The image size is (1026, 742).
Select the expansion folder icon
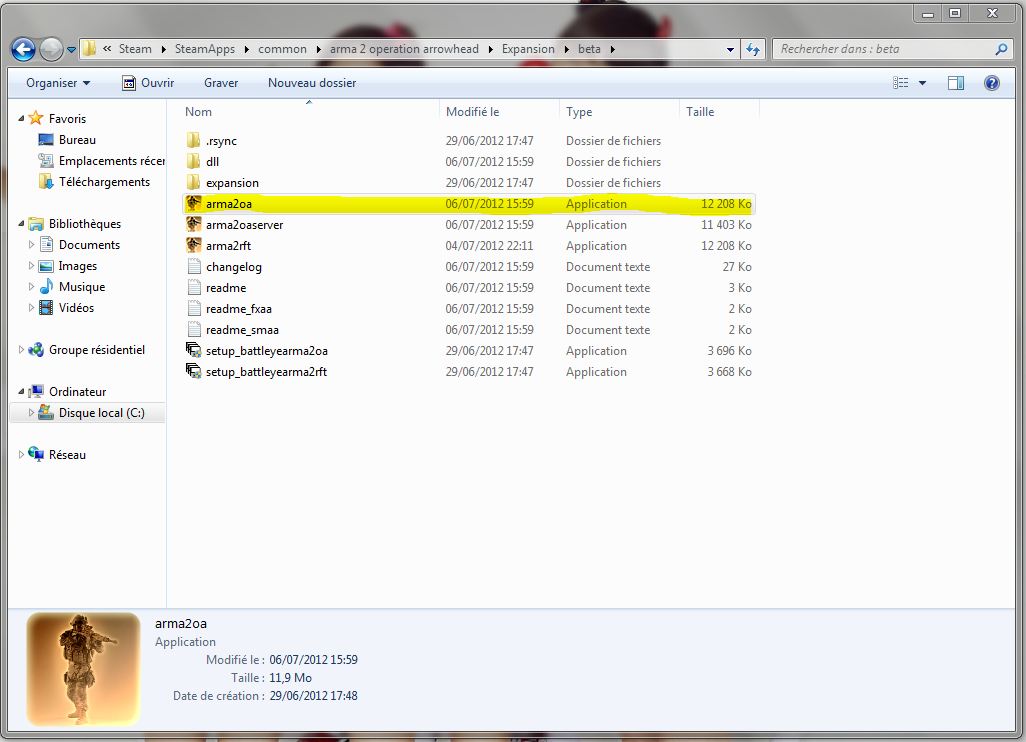click(194, 182)
